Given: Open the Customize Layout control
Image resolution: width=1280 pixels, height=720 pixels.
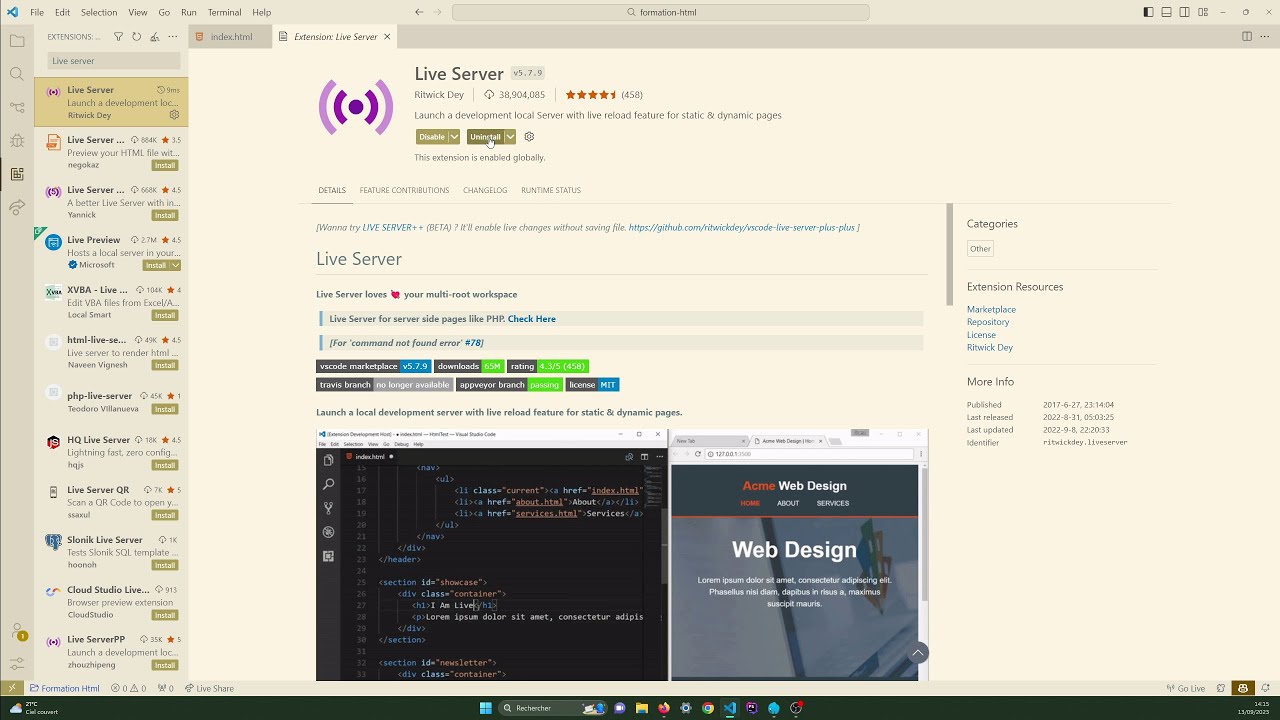Looking at the screenshot, I should click(x=1202, y=12).
